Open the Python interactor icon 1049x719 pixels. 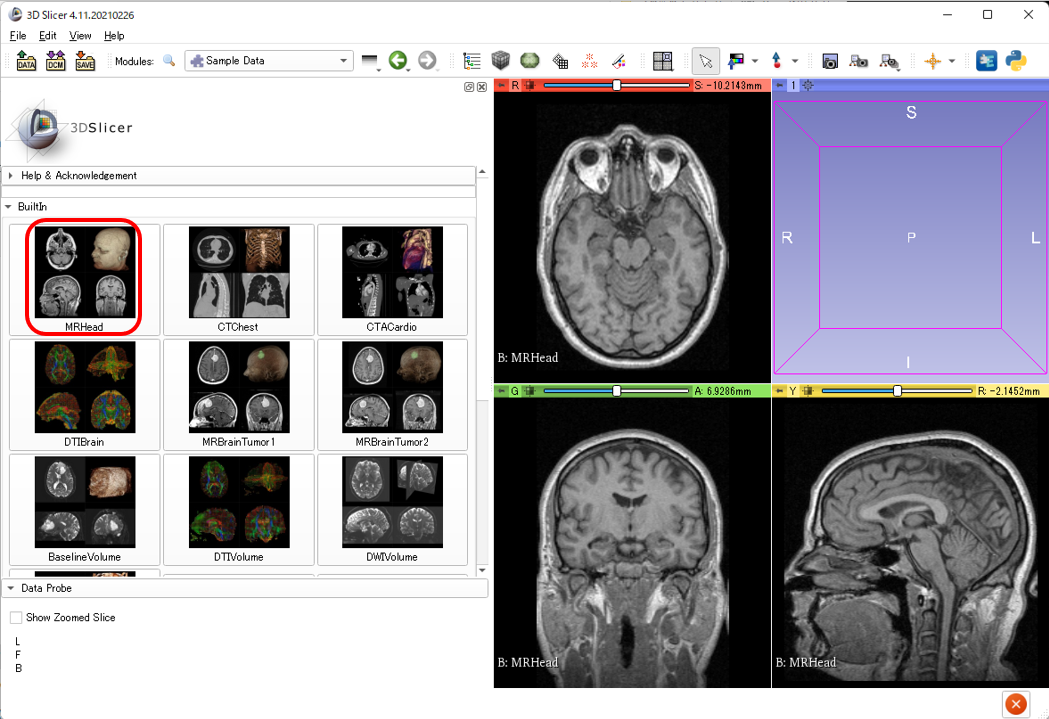1017,61
